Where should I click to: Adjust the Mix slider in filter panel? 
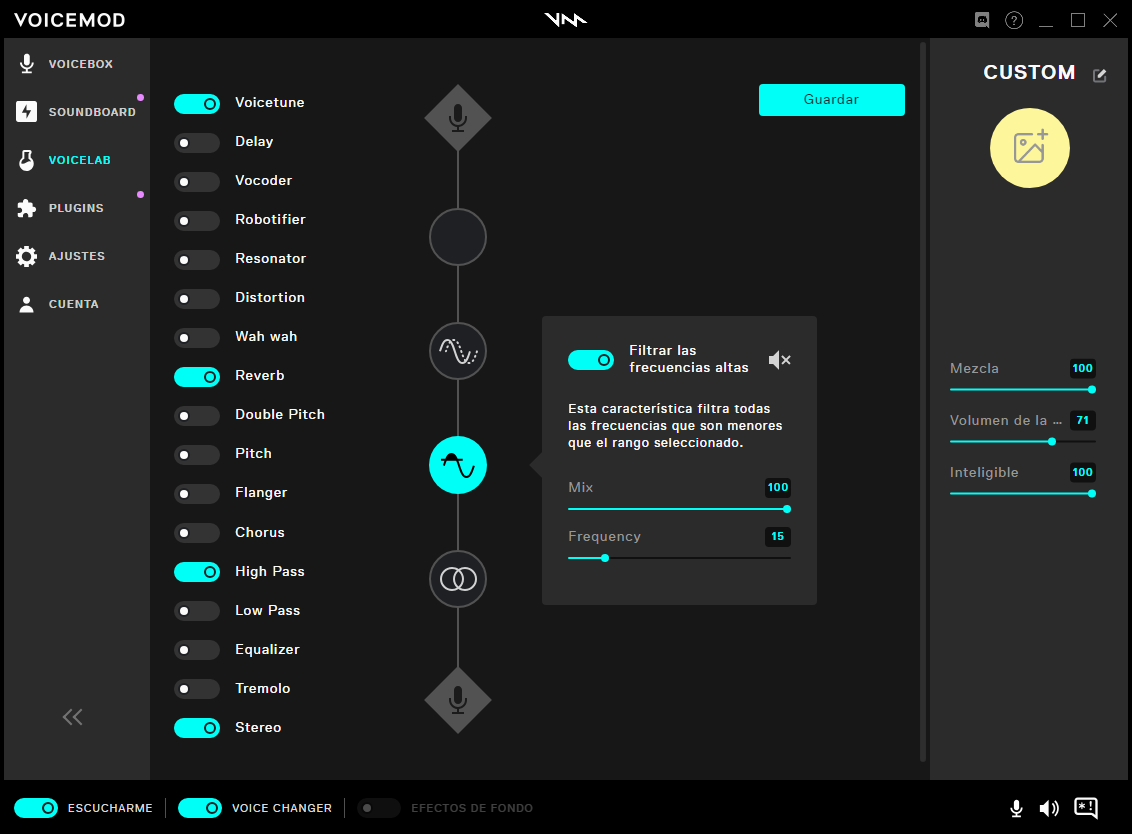[x=679, y=509]
